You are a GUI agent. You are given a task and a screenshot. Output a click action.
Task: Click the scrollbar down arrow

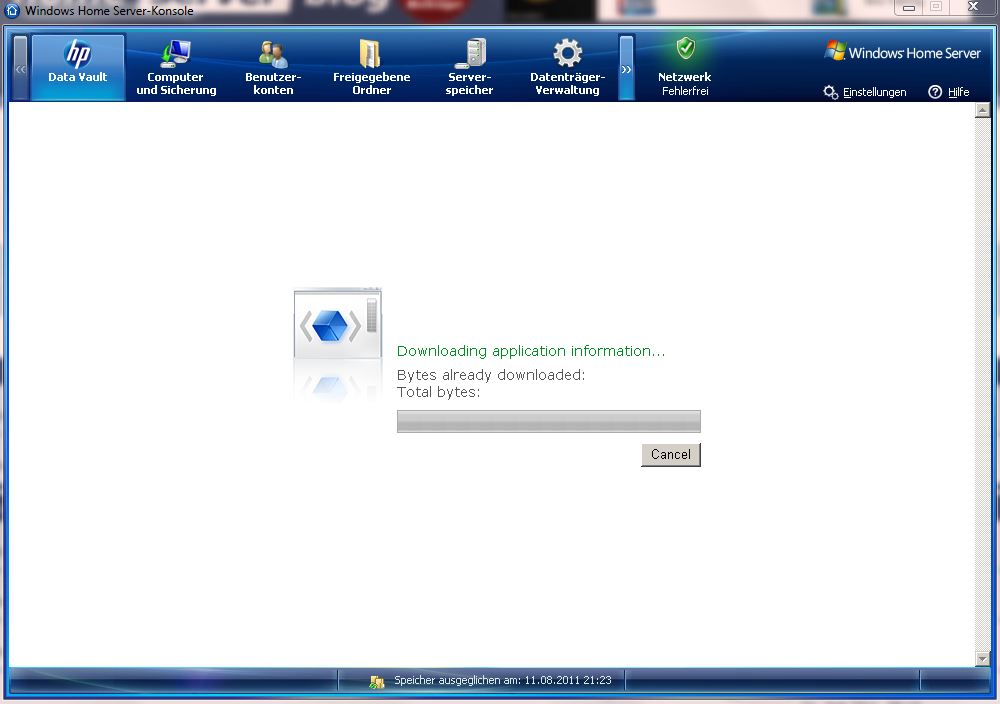[x=982, y=659]
